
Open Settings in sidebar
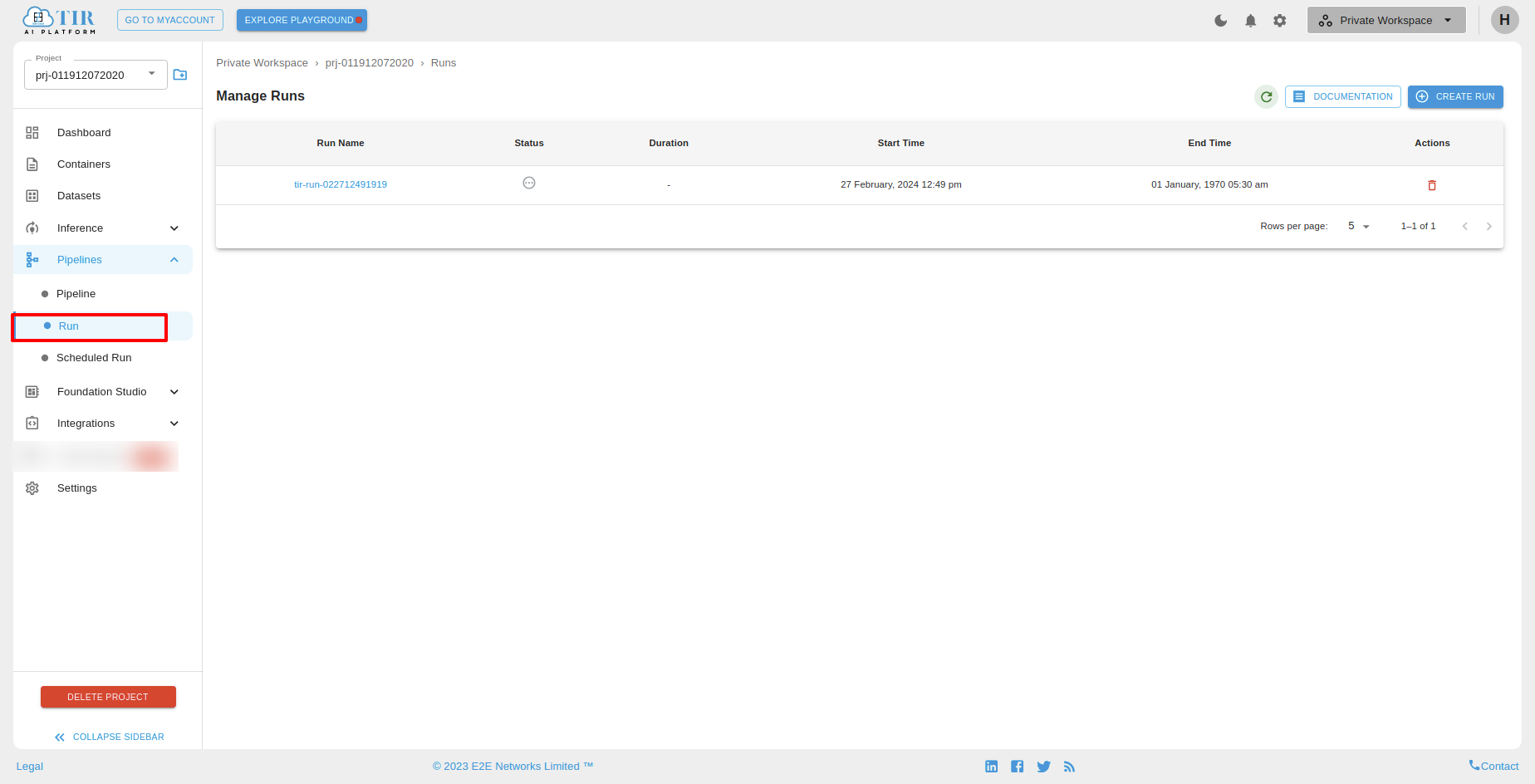point(77,488)
